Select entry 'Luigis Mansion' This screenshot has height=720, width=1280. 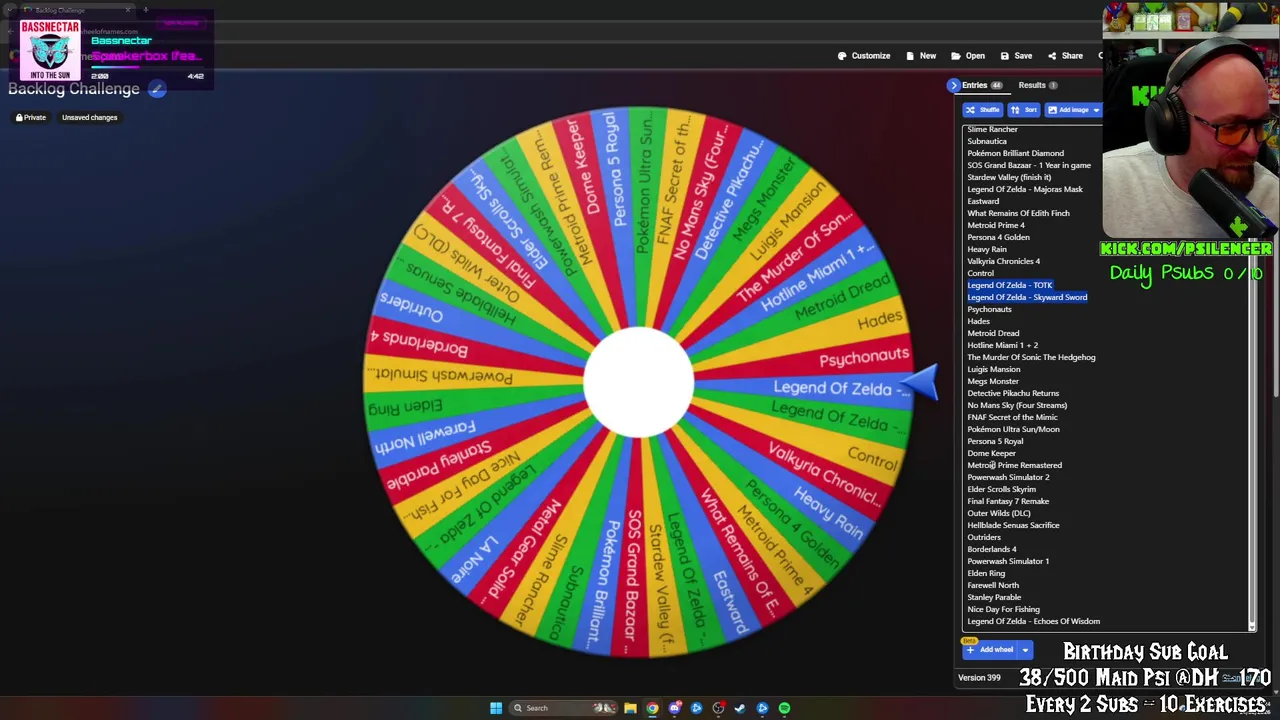[x=994, y=369]
